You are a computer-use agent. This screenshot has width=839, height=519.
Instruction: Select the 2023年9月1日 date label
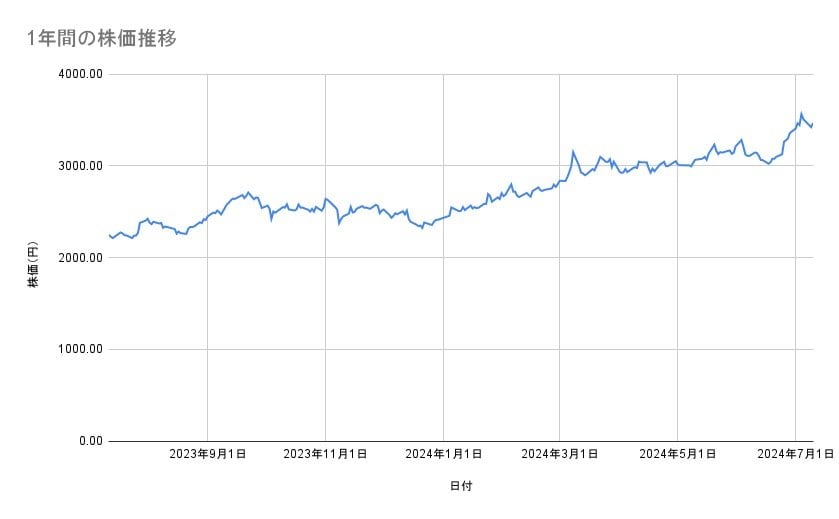point(208,454)
